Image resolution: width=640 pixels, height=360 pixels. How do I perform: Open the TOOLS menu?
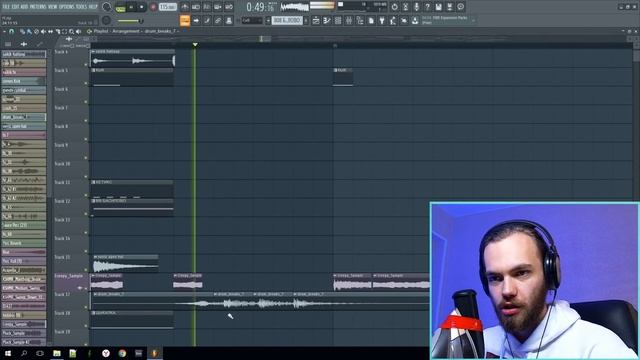(x=82, y=7)
